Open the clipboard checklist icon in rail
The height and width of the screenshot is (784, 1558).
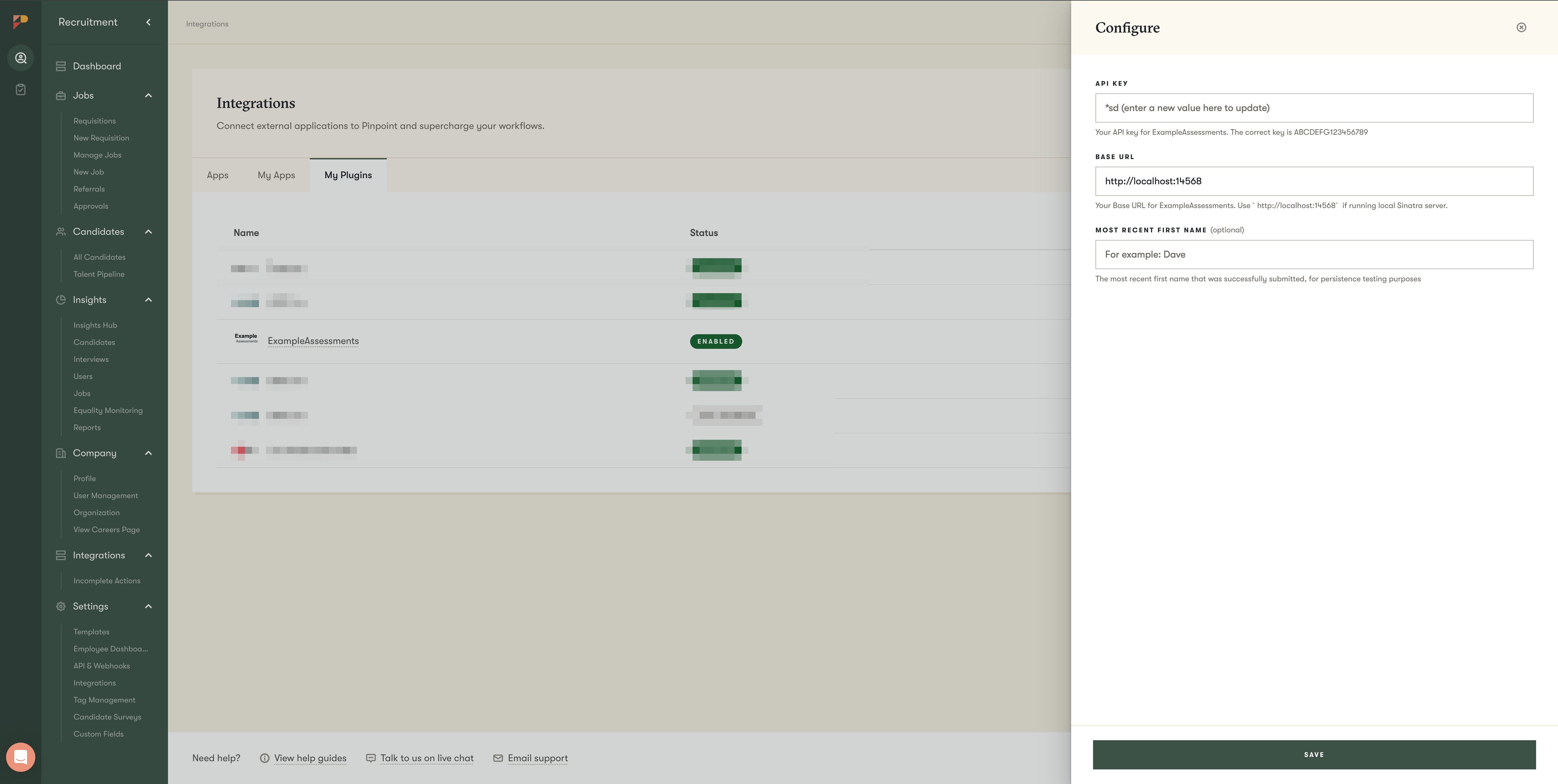click(21, 89)
